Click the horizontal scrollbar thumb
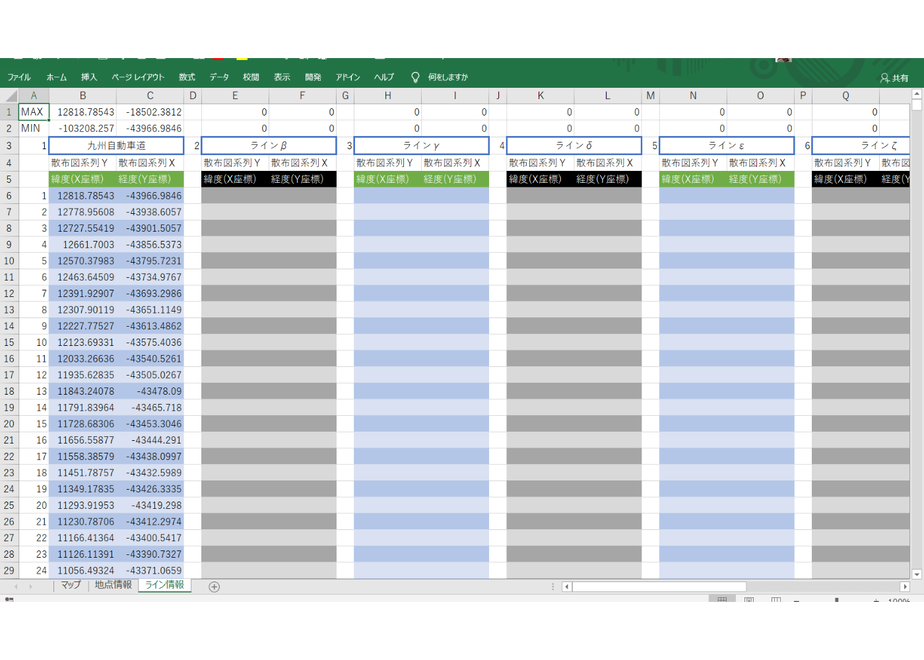Screen dimensions: 924x660 659,586
